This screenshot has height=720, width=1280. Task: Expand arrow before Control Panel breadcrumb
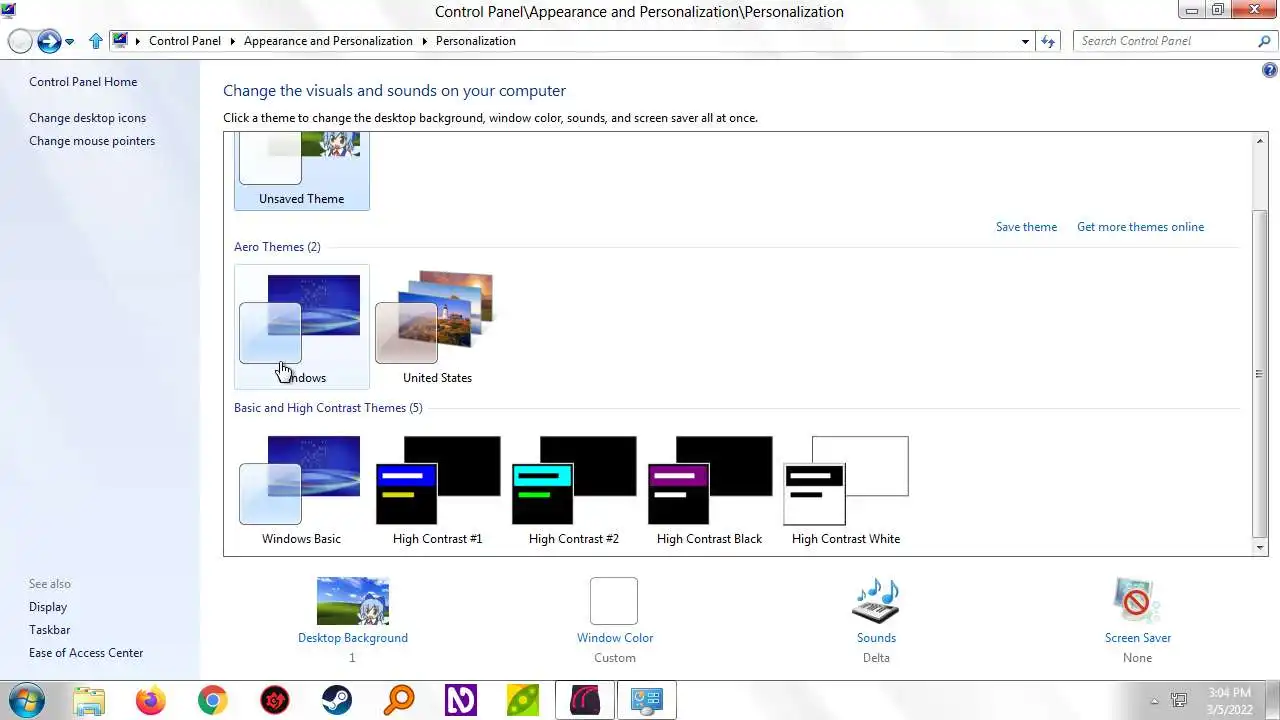(138, 41)
